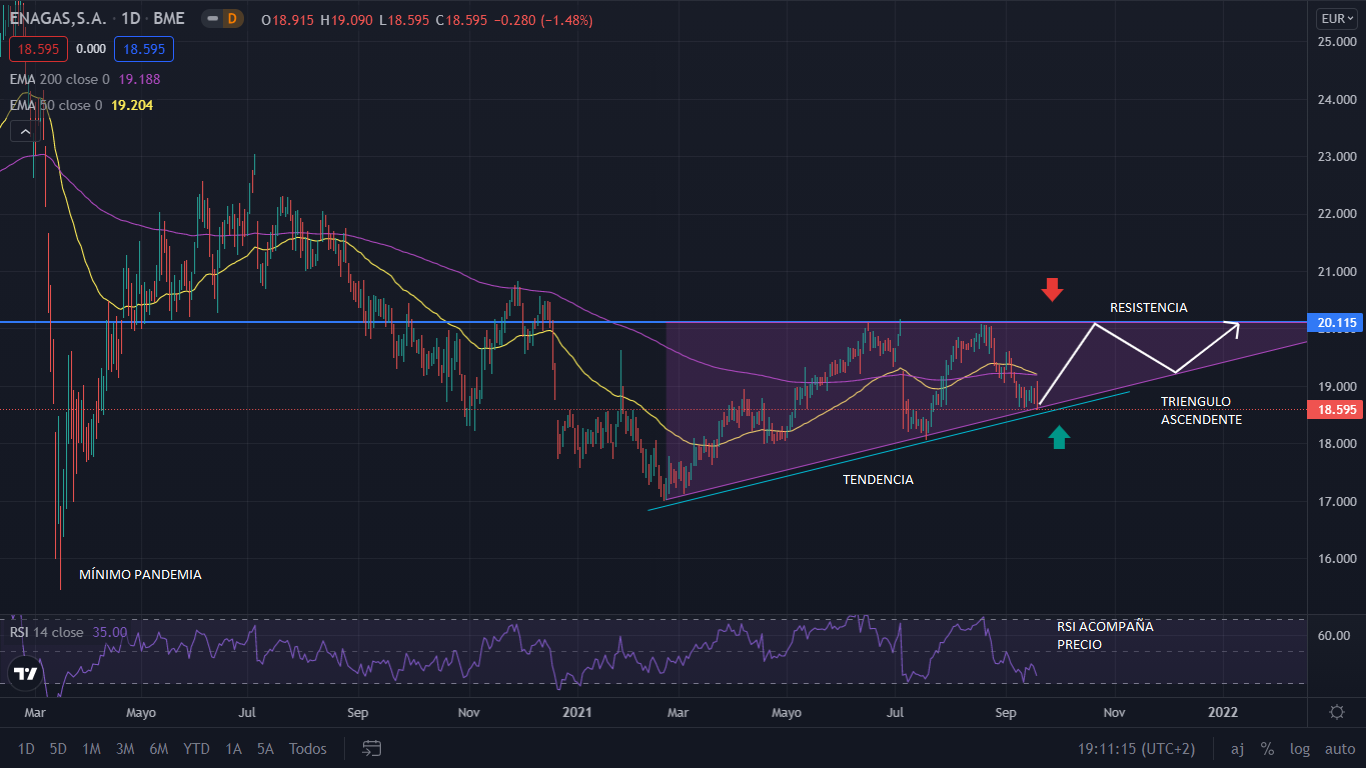
Task: Select the RSI 14 close indicator label
Action: [x=46, y=632]
